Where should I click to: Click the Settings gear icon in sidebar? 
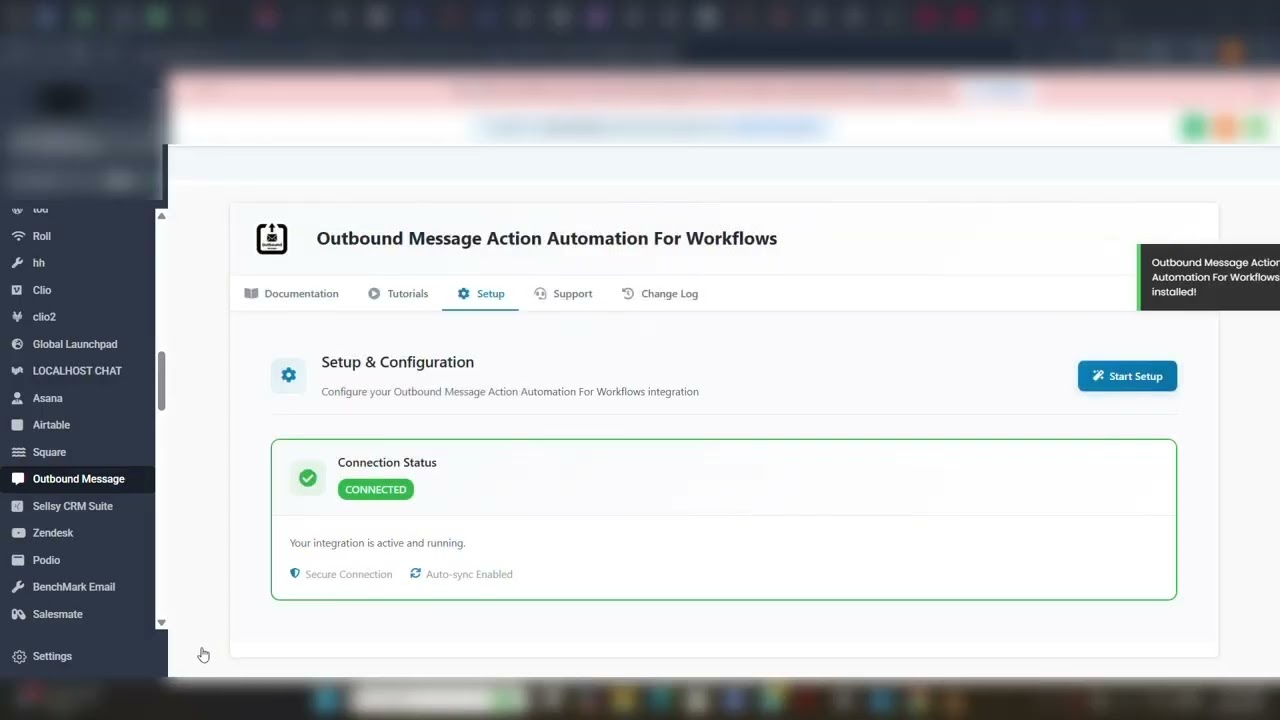point(18,657)
